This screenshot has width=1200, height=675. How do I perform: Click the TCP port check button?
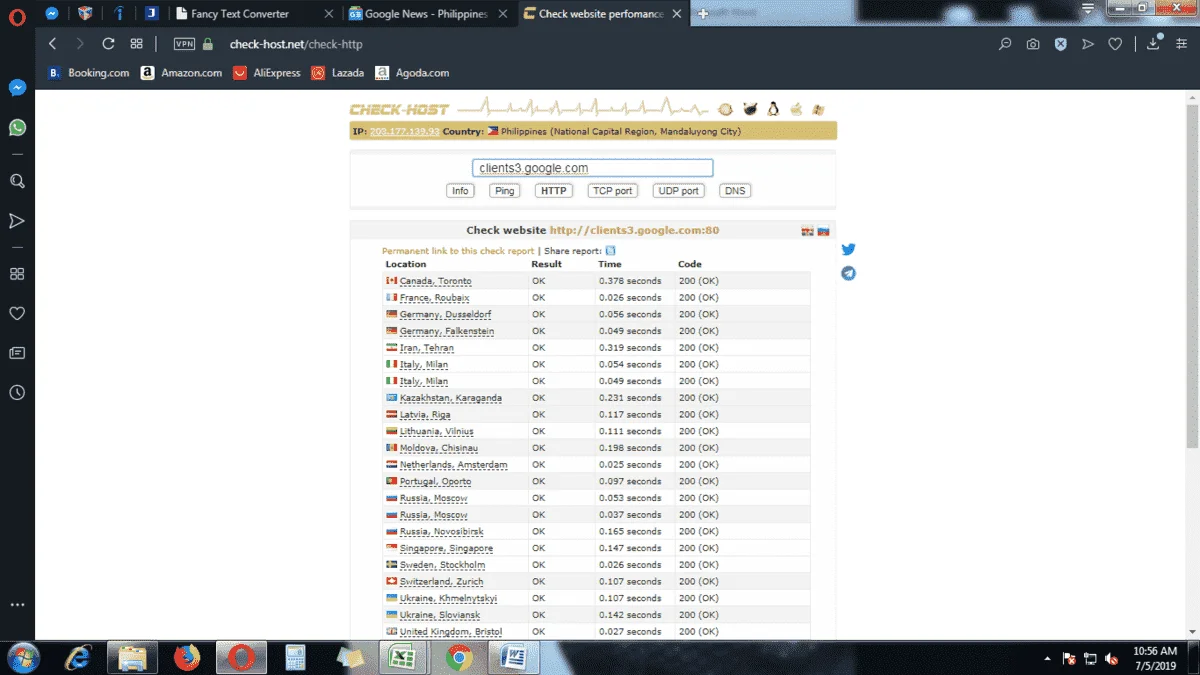[612, 191]
